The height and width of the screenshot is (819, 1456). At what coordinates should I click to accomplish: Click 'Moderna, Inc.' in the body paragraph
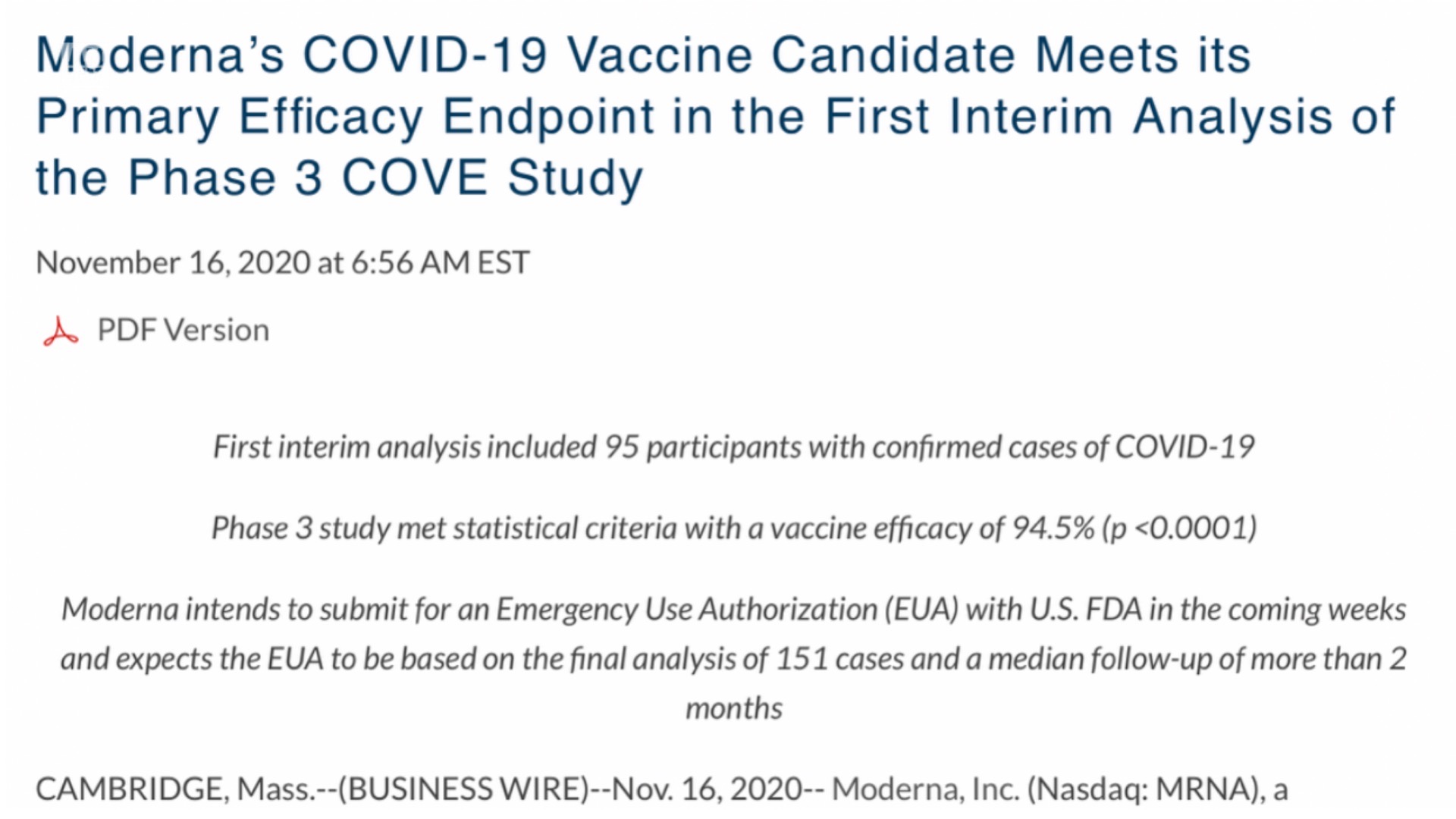click(925, 789)
